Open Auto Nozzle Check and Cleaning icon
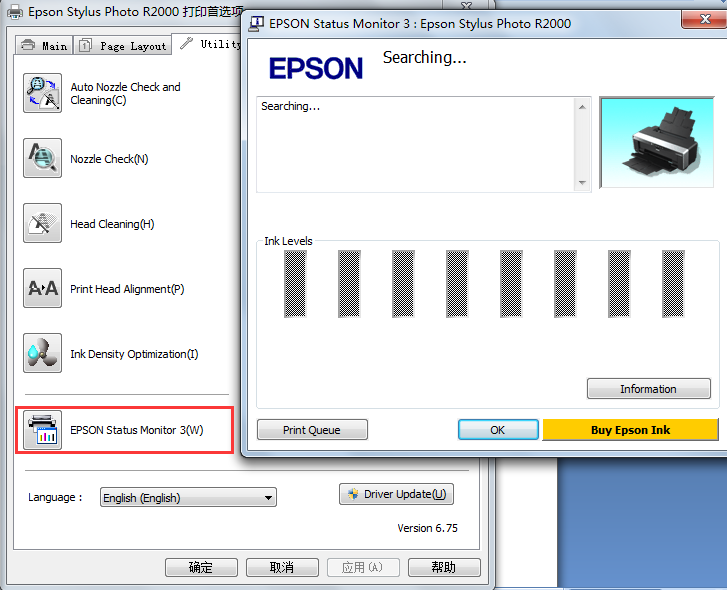The image size is (727, 590). coord(42,93)
